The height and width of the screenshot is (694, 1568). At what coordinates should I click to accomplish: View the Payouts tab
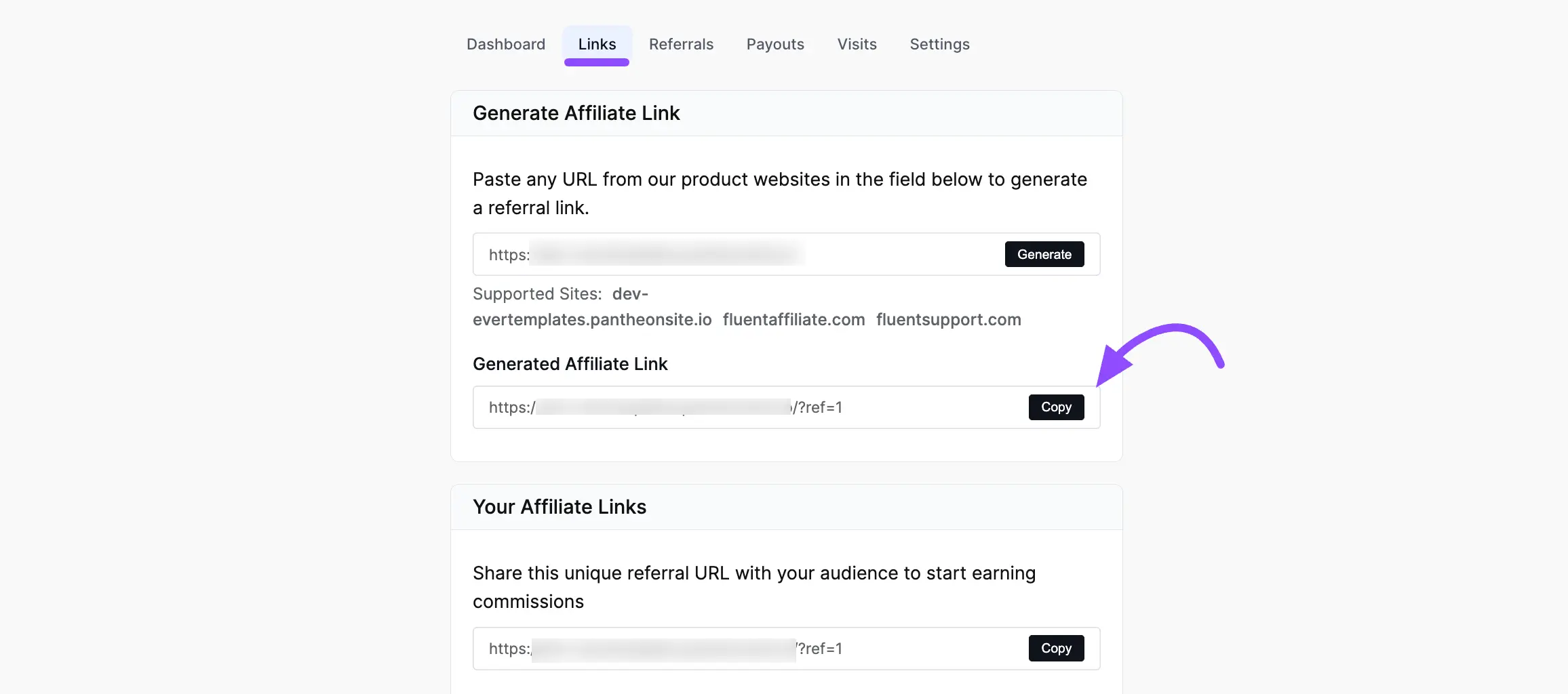tap(775, 44)
